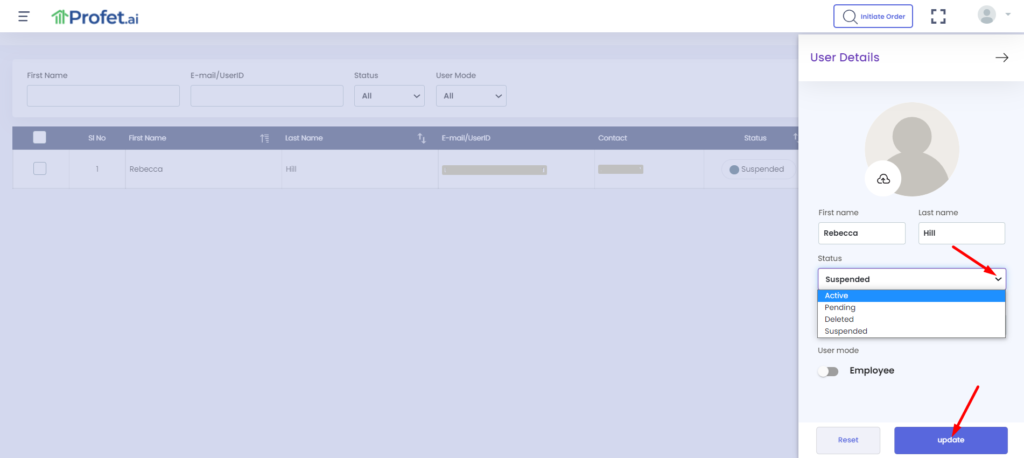Click the E-mail/UserID filter field
Image resolution: width=1024 pixels, height=458 pixels.
(267, 96)
